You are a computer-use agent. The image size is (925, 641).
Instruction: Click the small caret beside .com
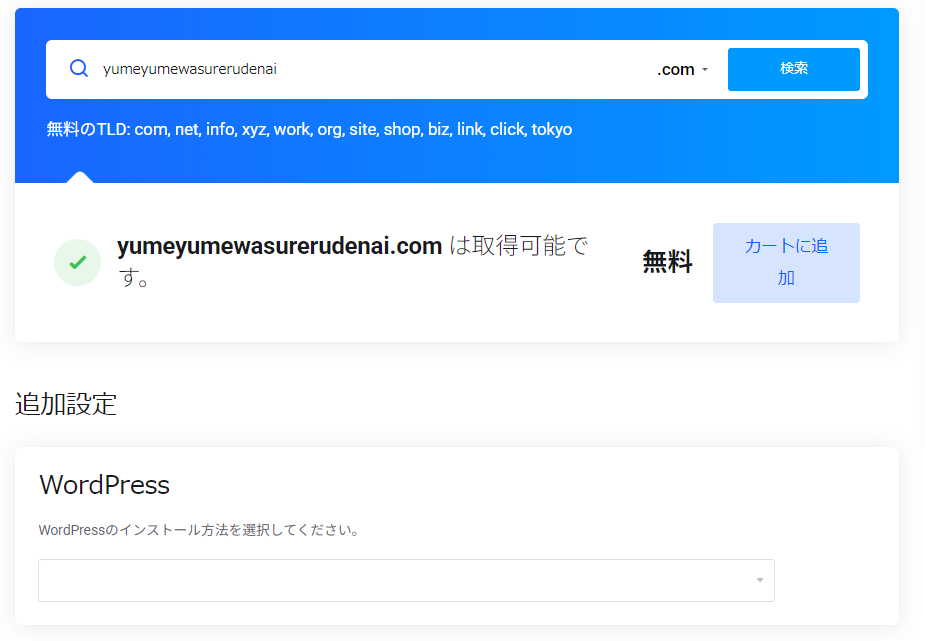pyautogui.click(x=705, y=70)
